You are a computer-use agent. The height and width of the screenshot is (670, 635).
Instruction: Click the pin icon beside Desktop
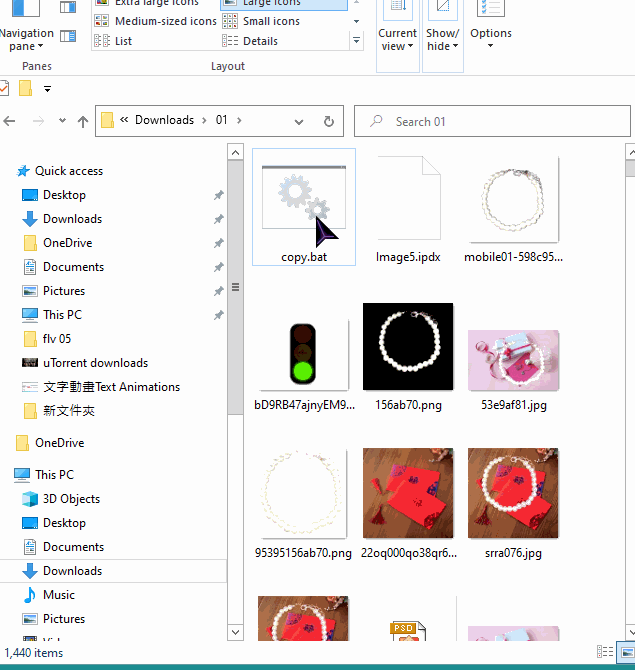tap(218, 195)
